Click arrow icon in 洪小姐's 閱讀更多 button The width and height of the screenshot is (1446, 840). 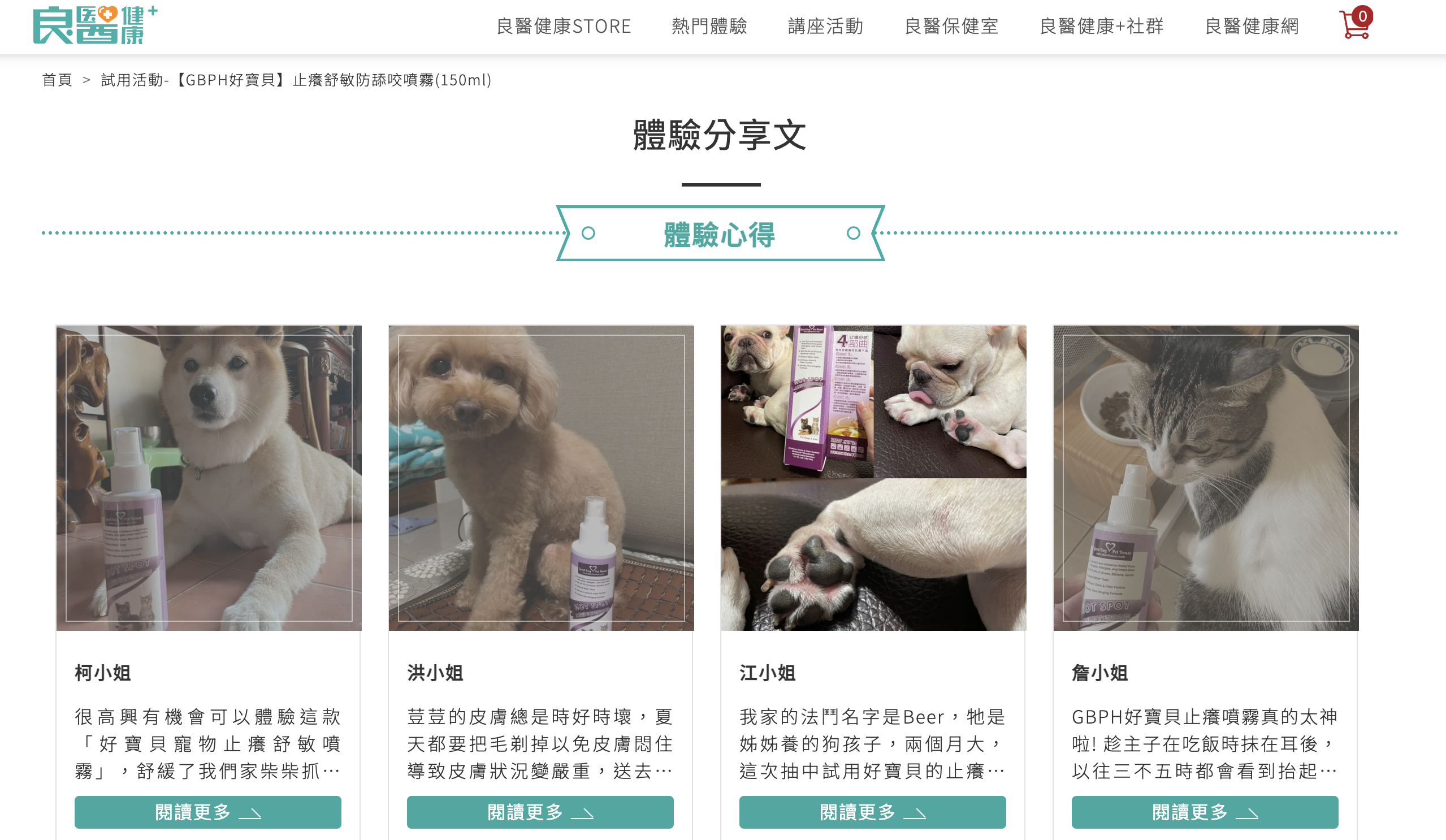(582, 813)
